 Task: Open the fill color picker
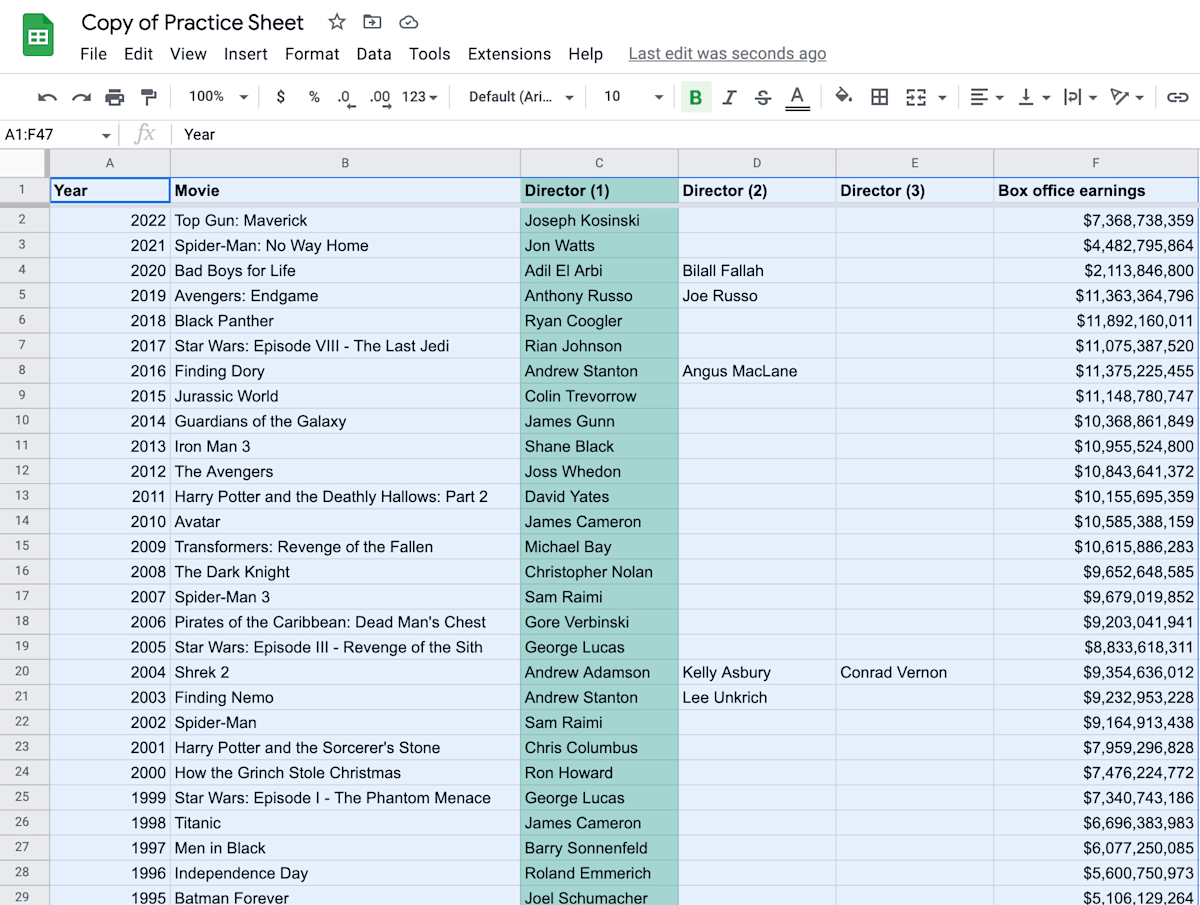(843, 97)
